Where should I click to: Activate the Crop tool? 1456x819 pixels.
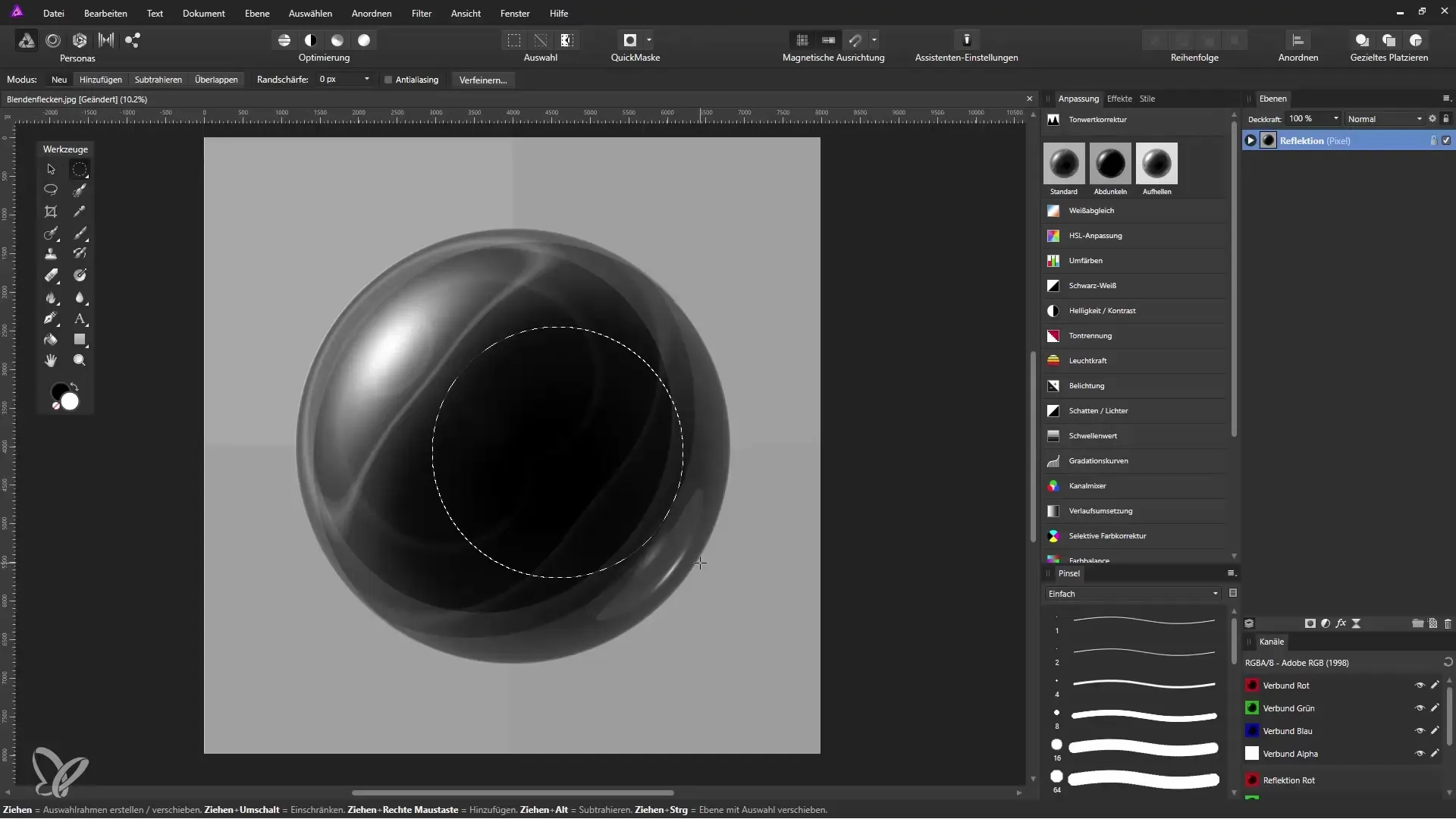(x=51, y=212)
